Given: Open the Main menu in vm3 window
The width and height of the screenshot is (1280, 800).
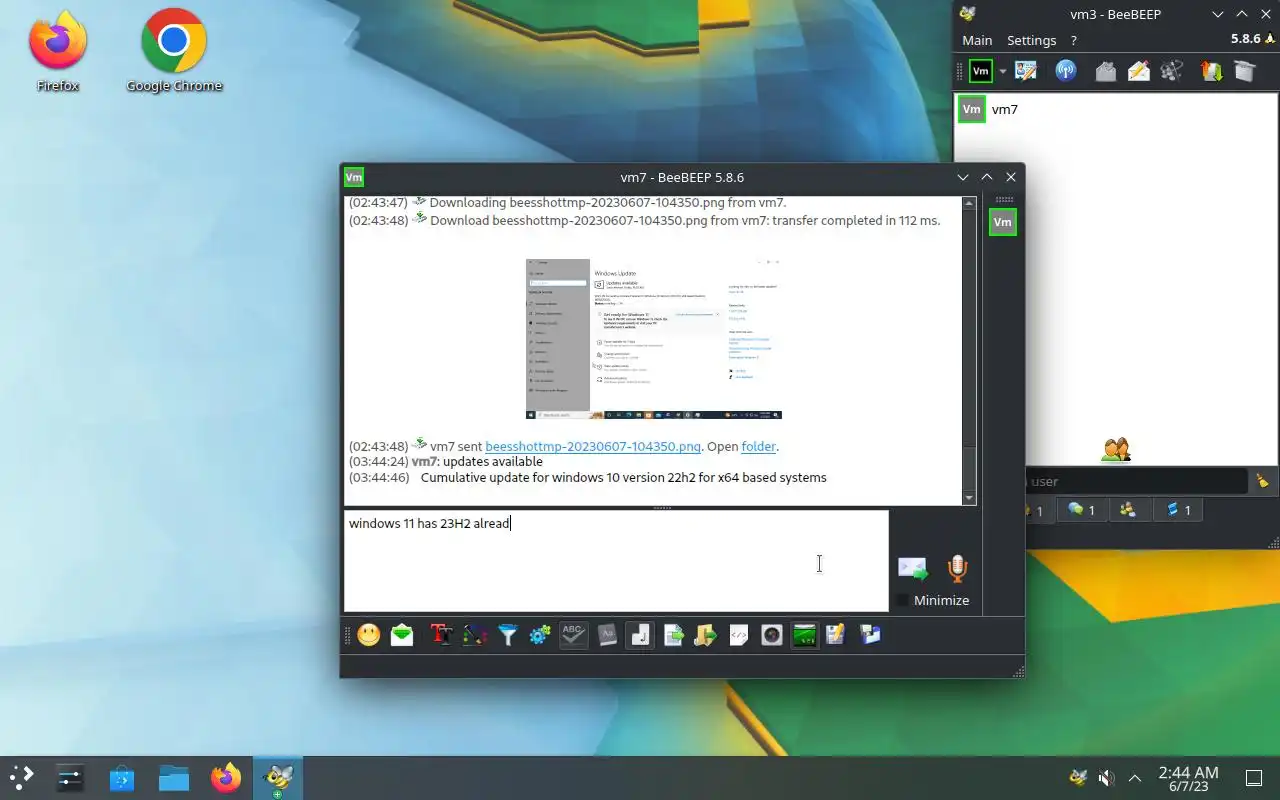Looking at the screenshot, I should point(977,40).
